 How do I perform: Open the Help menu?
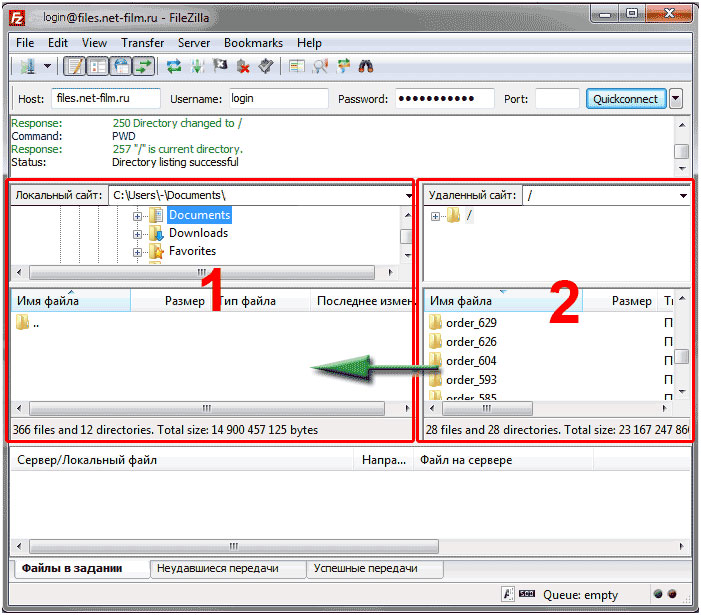[x=309, y=43]
